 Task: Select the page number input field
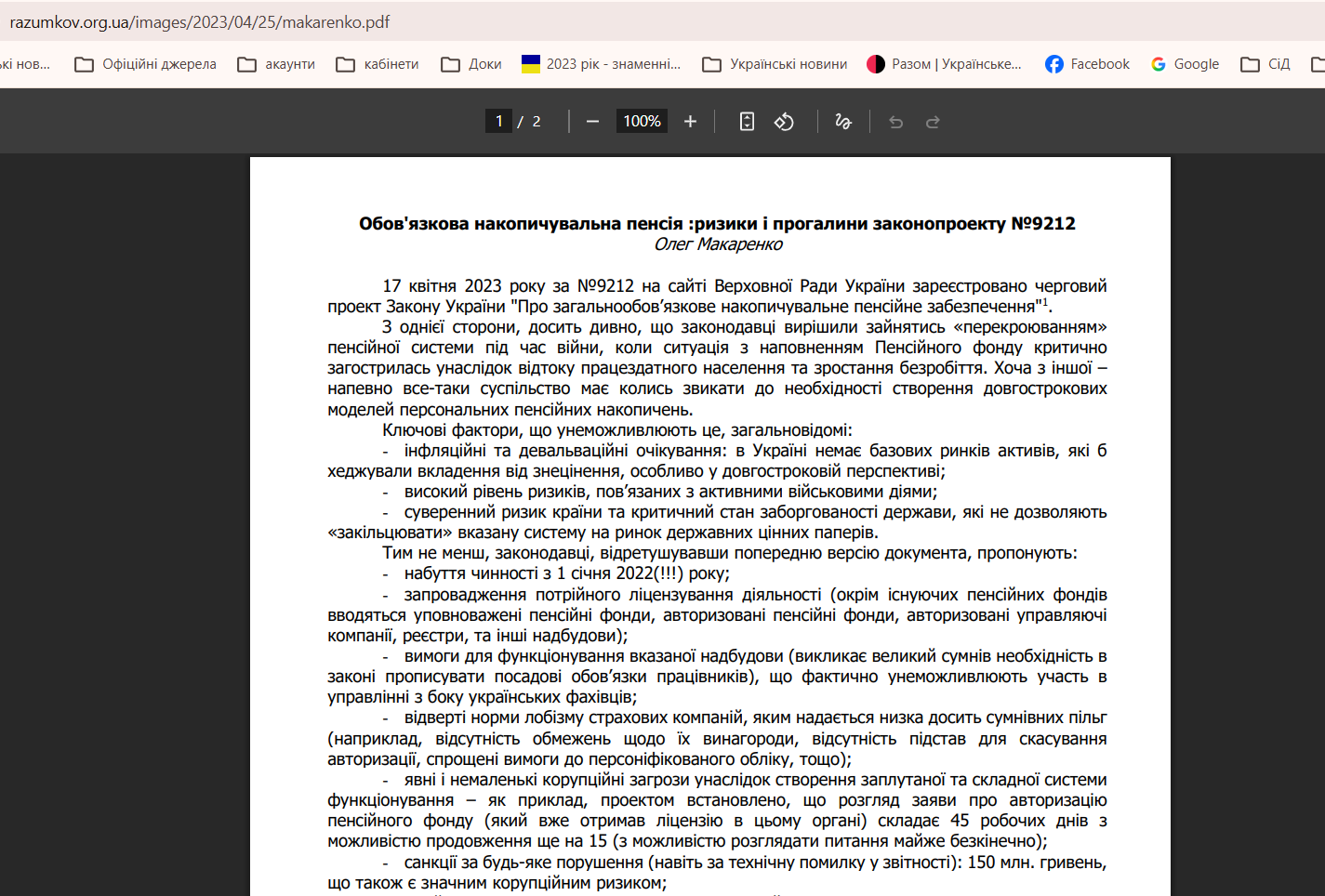[x=498, y=122]
